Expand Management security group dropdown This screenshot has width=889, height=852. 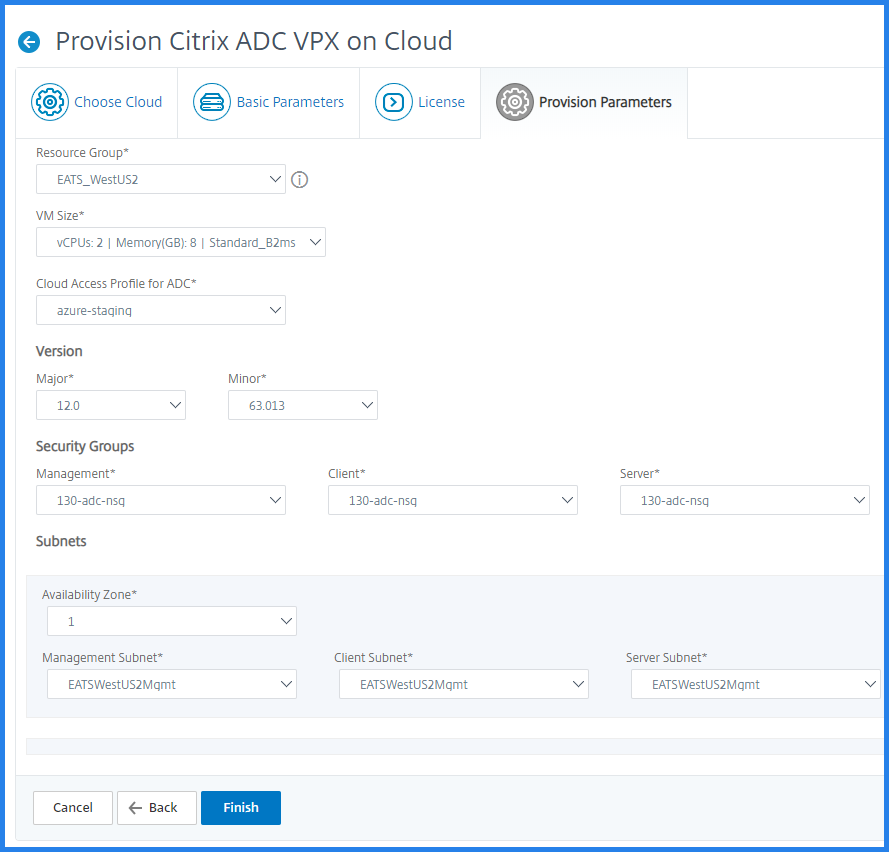pos(161,500)
